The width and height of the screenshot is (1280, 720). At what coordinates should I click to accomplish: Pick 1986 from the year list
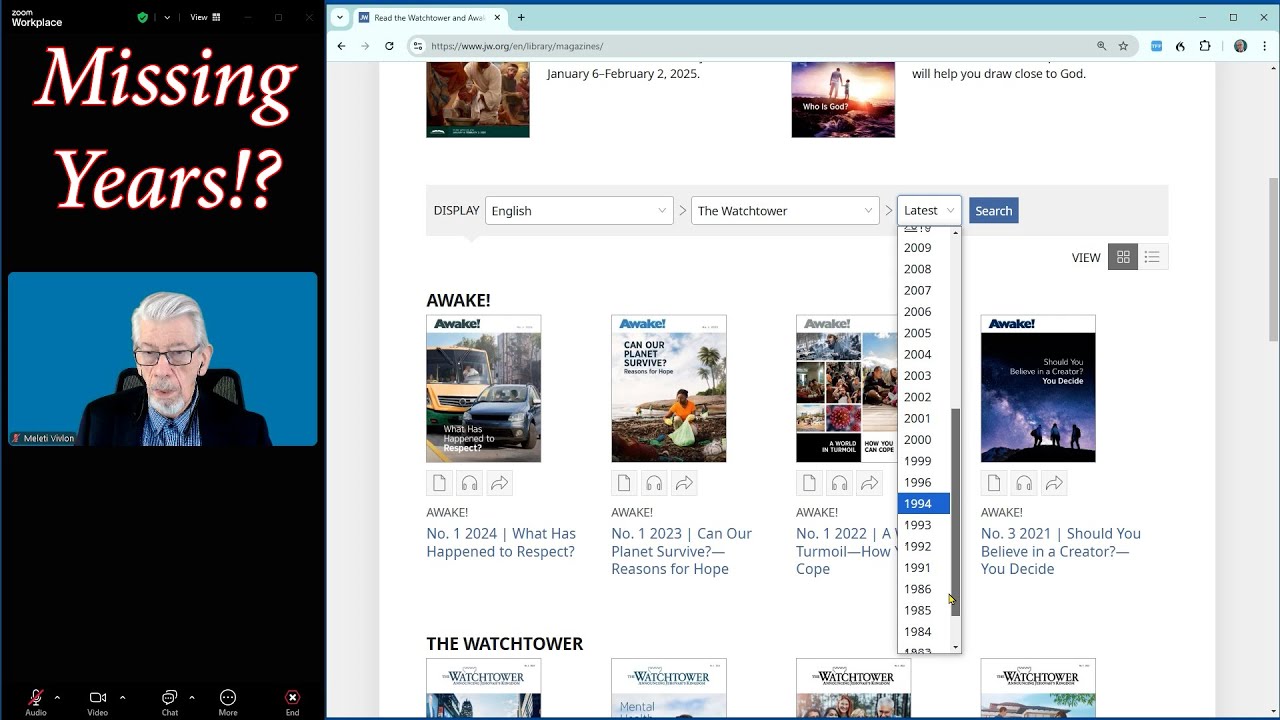coord(923,589)
